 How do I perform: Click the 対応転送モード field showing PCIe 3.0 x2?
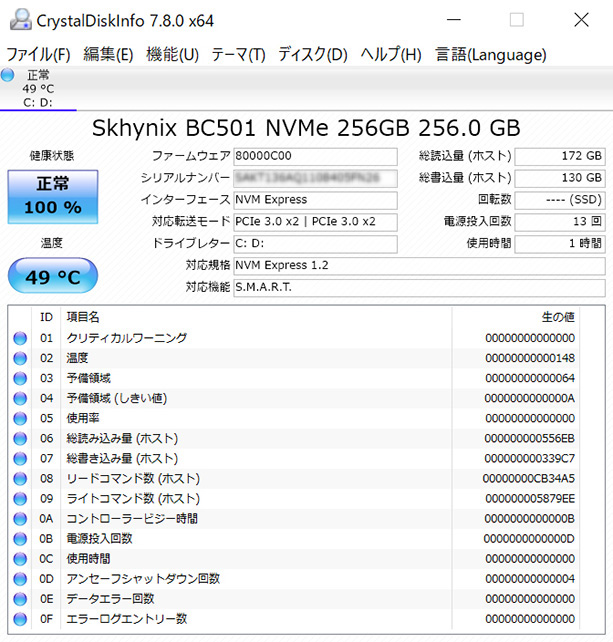tap(315, 222)
